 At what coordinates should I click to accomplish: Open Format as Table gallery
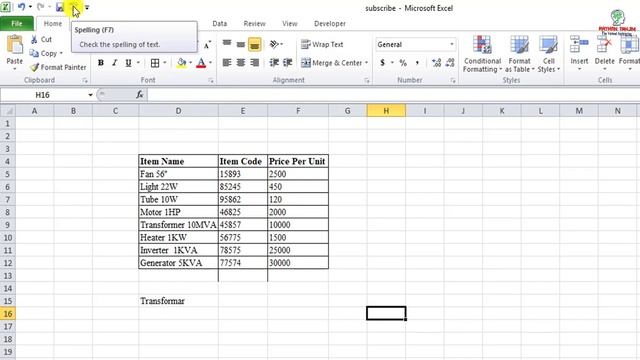pyautogui.click(x=519, y=54)
